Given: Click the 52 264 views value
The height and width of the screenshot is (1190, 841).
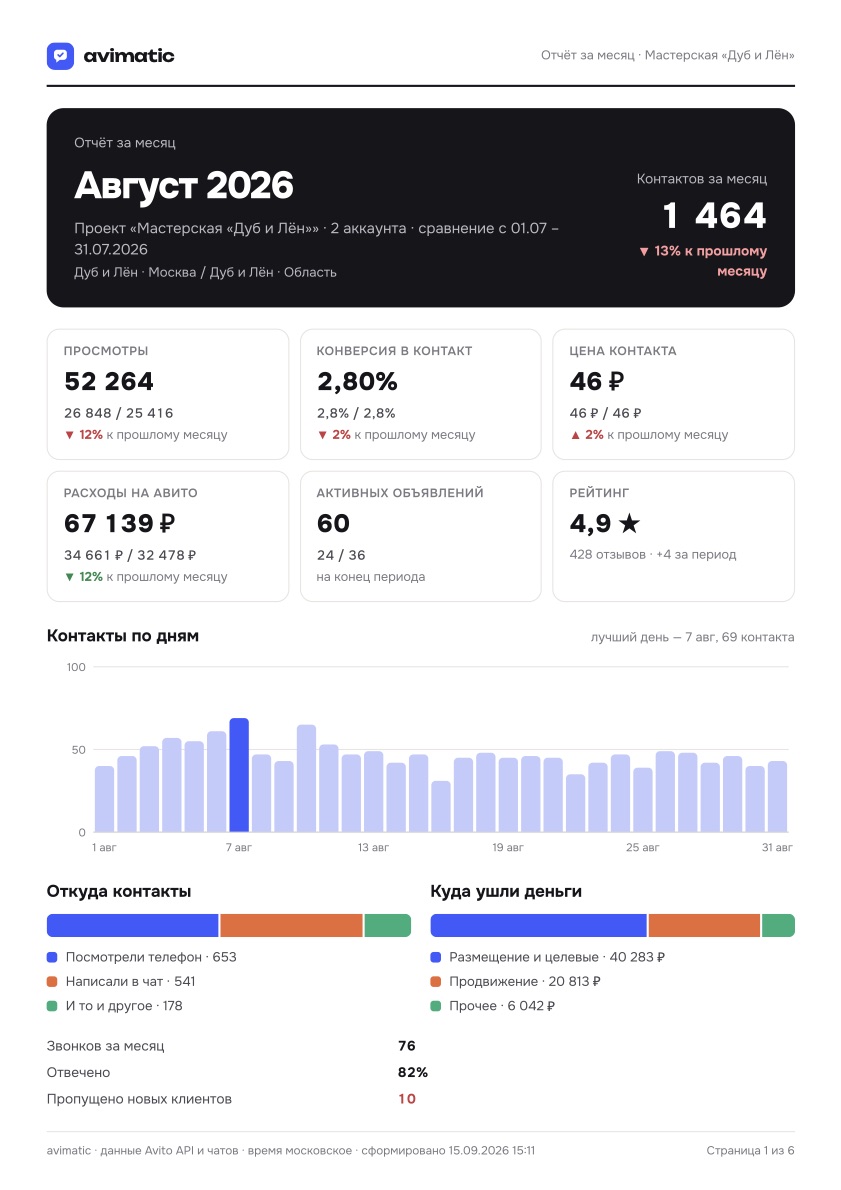Looking at the screenshot, I should click(109, 381).
